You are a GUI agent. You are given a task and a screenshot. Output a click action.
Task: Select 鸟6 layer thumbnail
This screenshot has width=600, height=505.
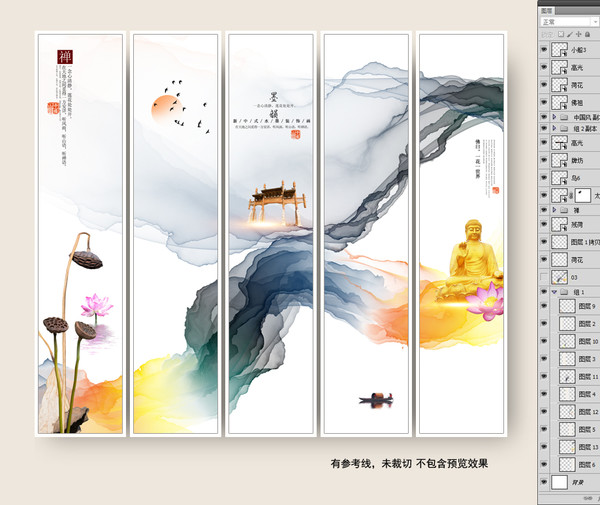tap(559, 178)
